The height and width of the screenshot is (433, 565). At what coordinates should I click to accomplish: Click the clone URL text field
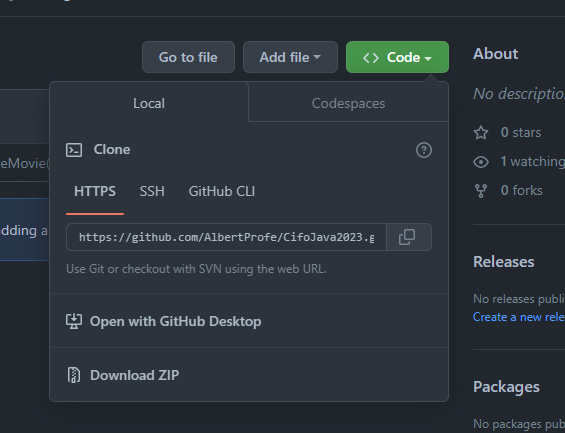tap(226, 237)
